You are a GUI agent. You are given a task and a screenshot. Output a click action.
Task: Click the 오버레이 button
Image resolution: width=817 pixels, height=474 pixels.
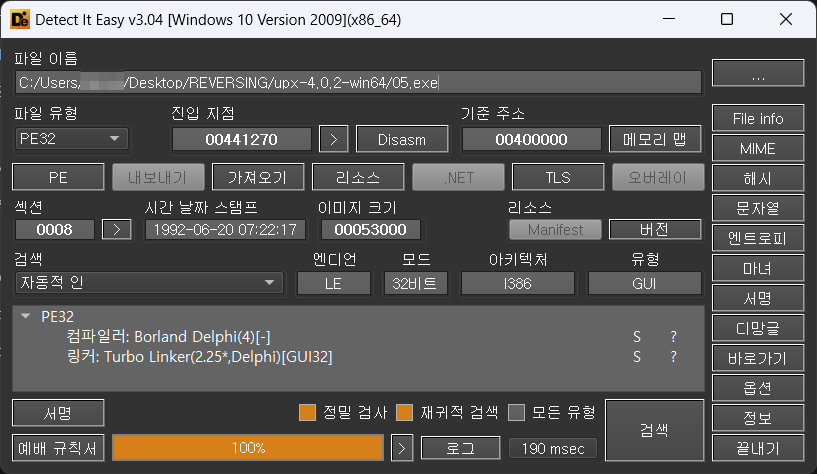click(658, 178)
